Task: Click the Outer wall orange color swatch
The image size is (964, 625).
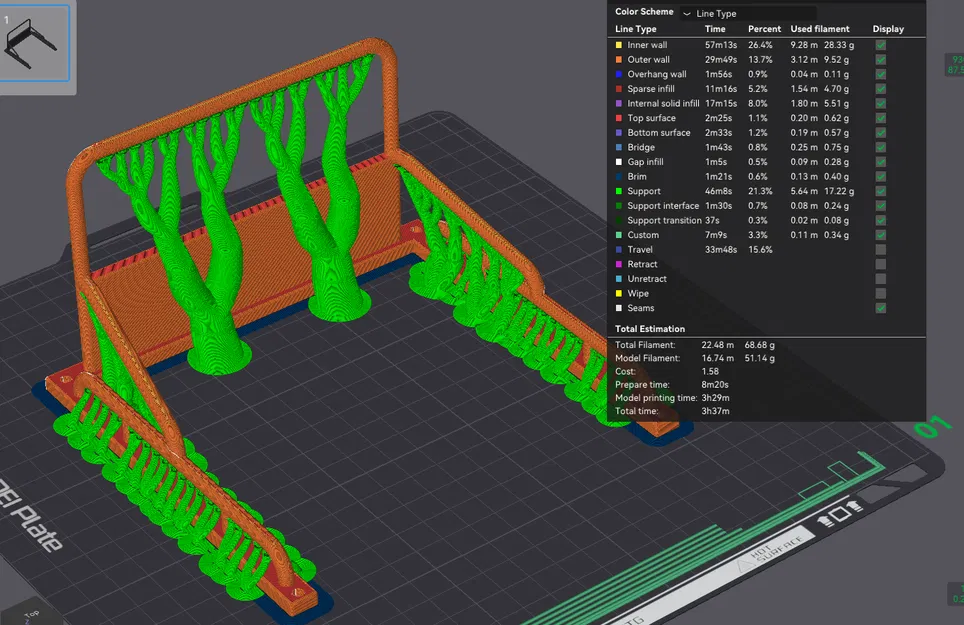Action: point(618,60)
